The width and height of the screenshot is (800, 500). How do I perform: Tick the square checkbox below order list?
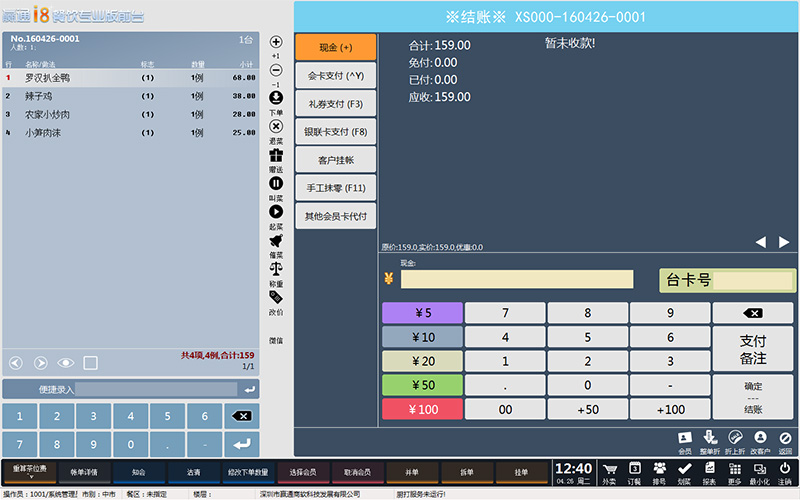(x=91, y=363)
